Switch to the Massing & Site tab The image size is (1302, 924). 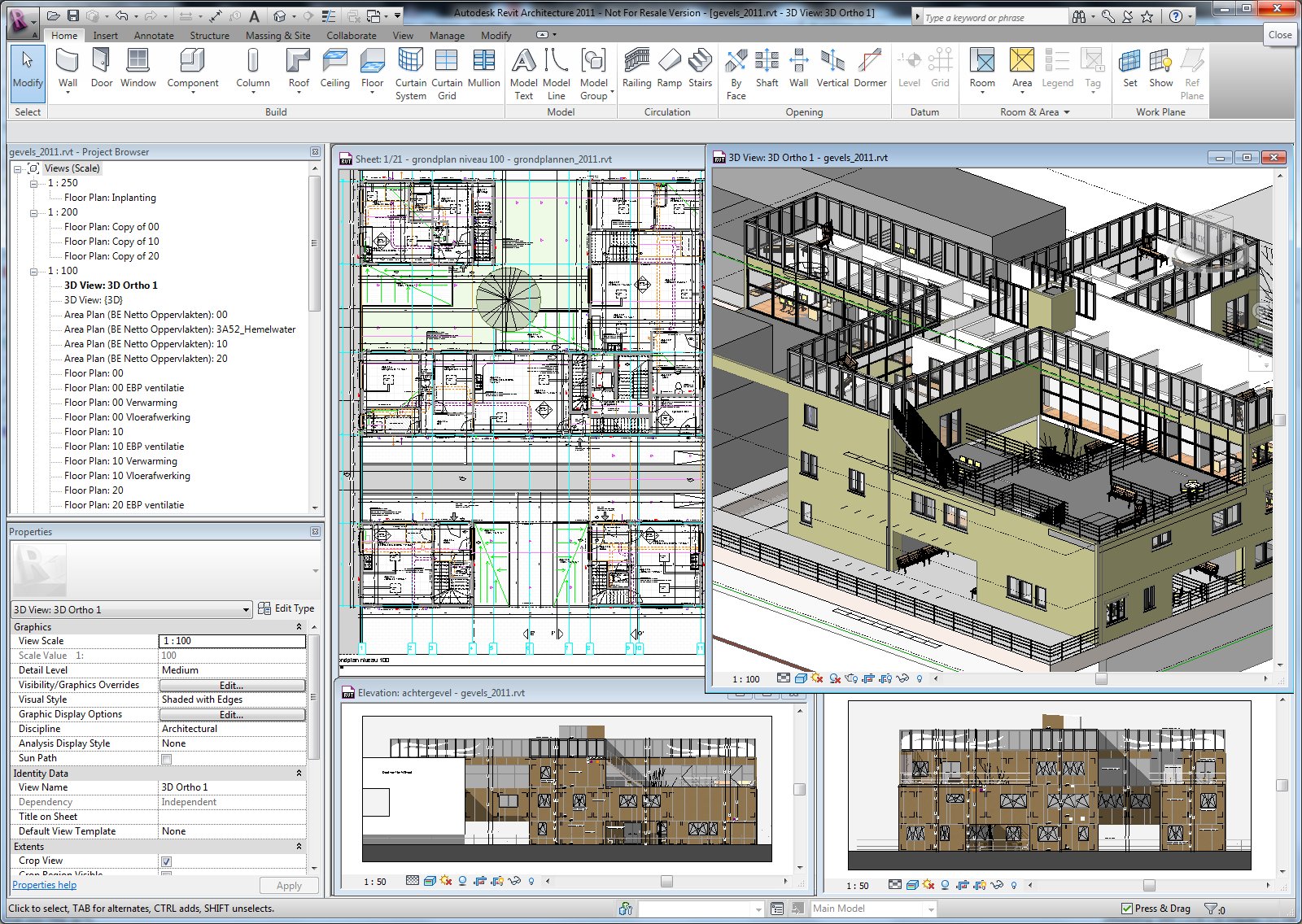click(x=277, y=36)
